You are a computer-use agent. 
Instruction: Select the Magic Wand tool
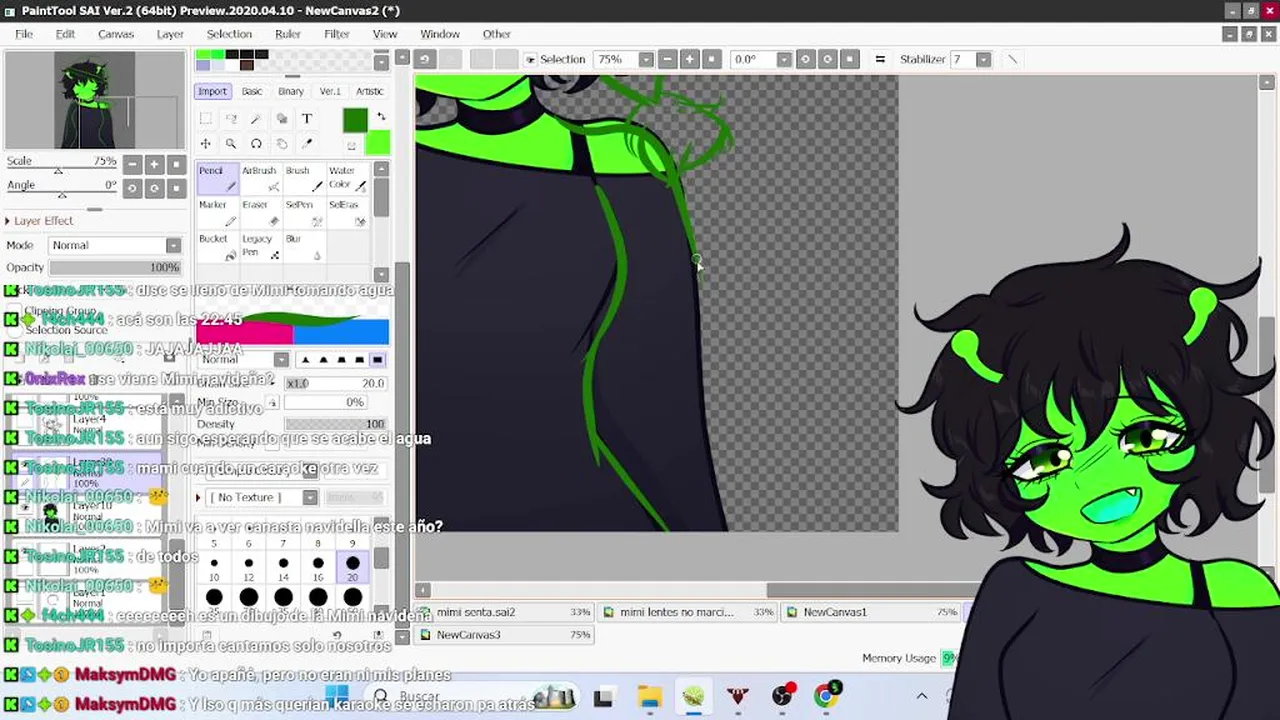(x=256, y=118)
